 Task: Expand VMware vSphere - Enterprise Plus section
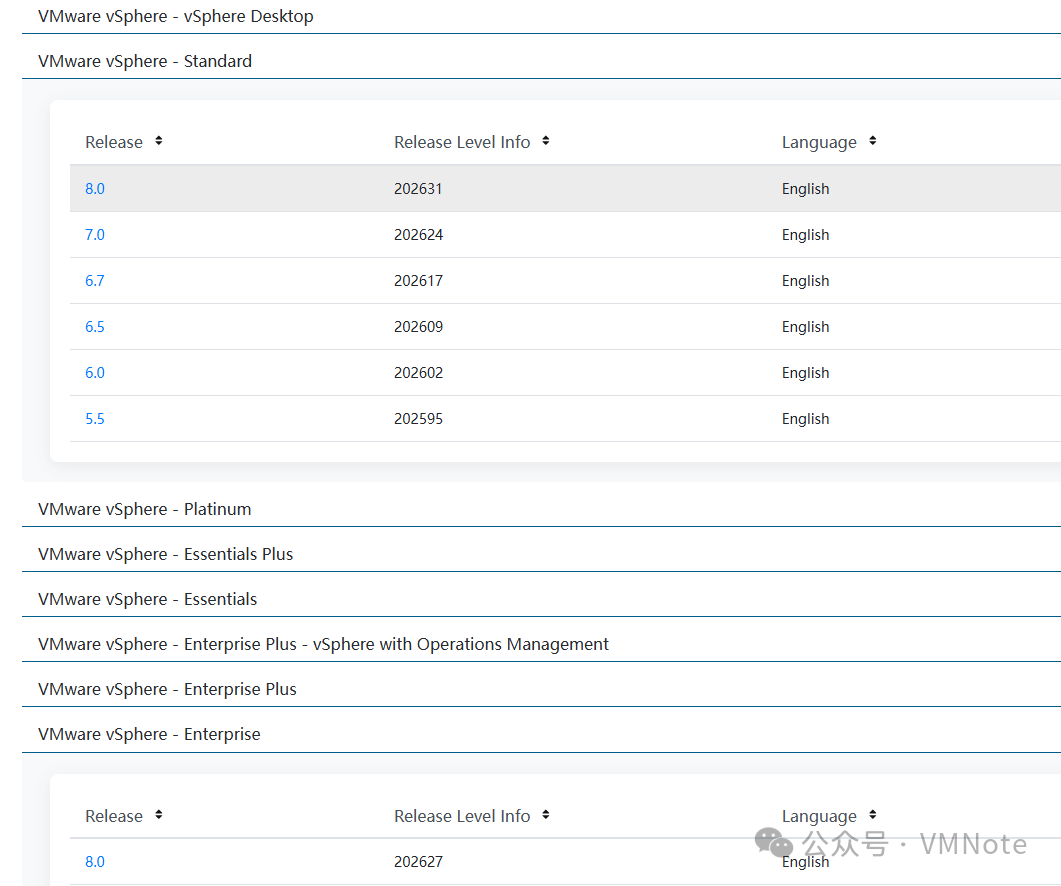point(167,689)
